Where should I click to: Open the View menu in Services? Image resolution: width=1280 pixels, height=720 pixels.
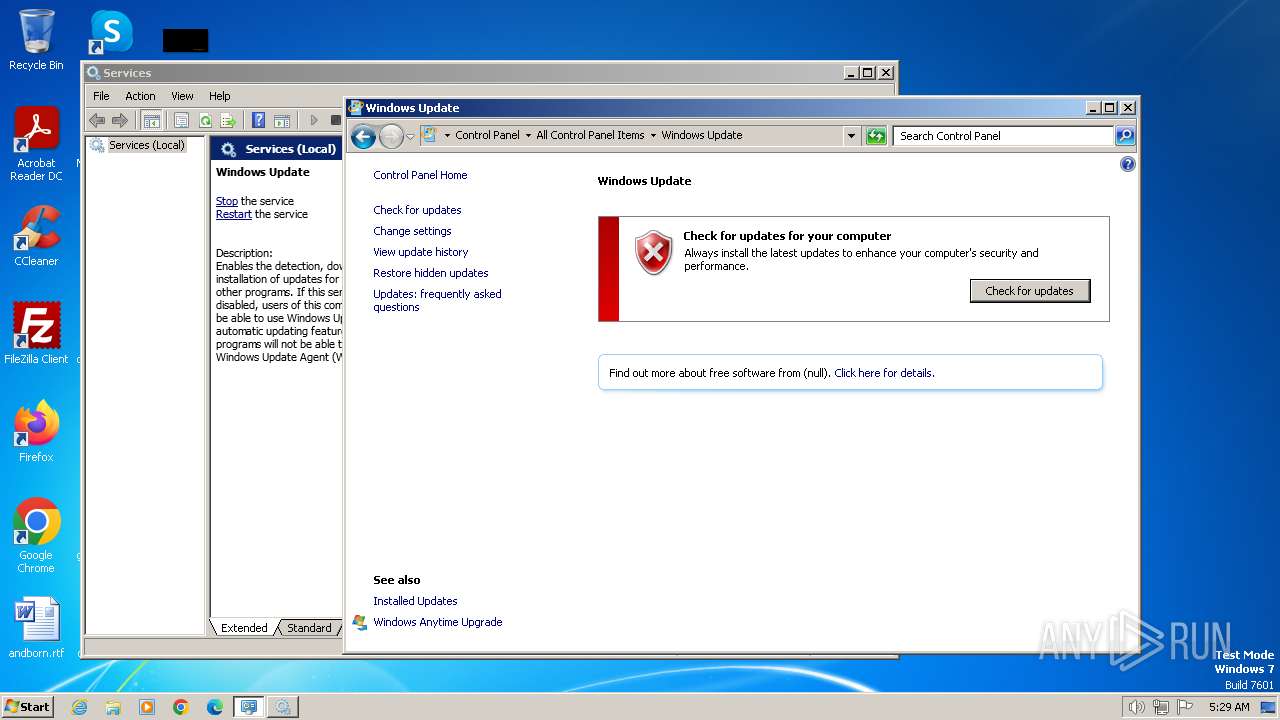pyautogui.click(x=182, y=96)
